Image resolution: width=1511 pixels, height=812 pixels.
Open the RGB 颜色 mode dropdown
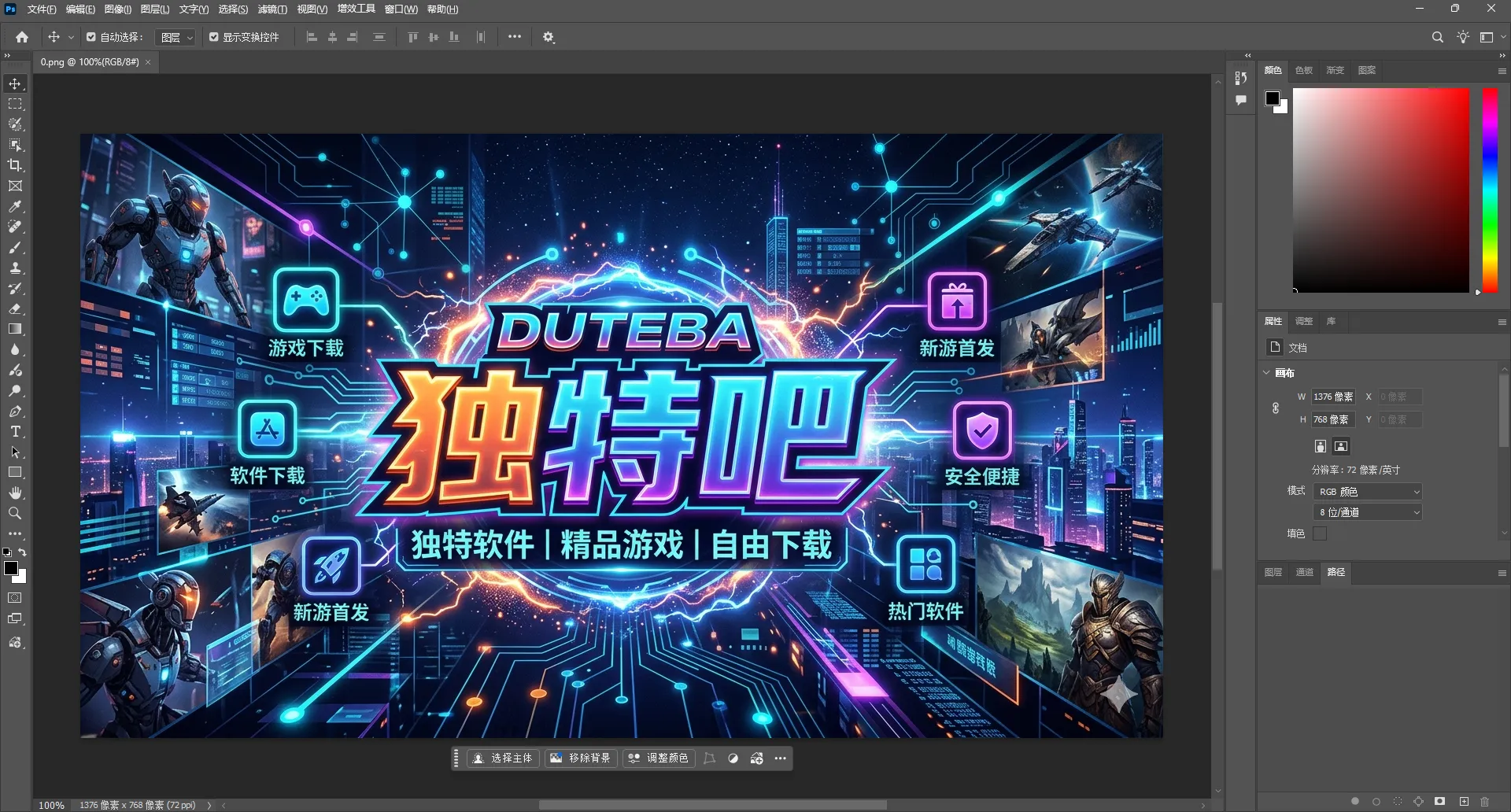point(1368,491)
